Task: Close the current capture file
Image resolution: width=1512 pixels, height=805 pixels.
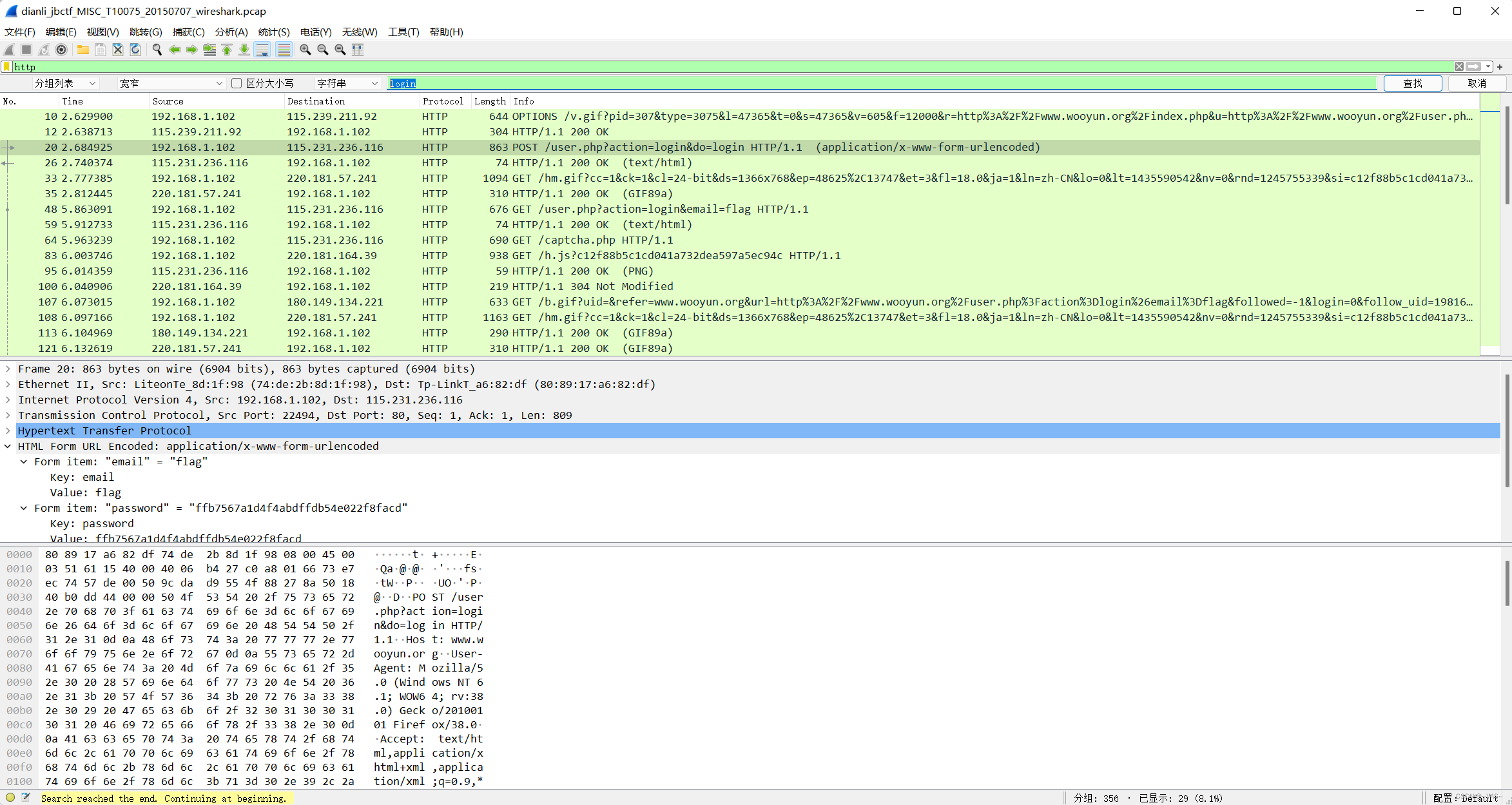Action: click(x=118, y=50)
